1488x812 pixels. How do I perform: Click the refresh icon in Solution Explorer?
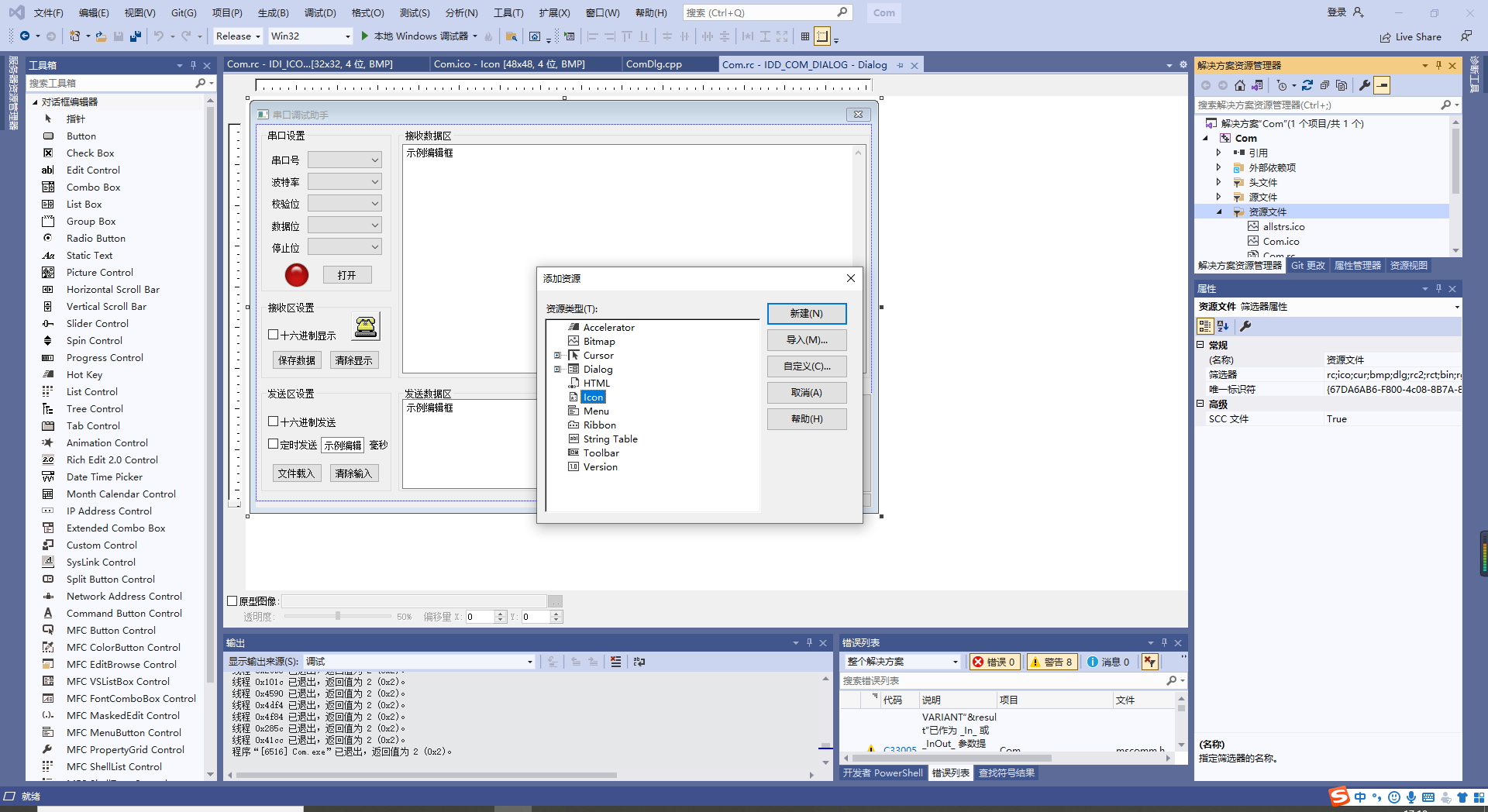point(1307,85)
